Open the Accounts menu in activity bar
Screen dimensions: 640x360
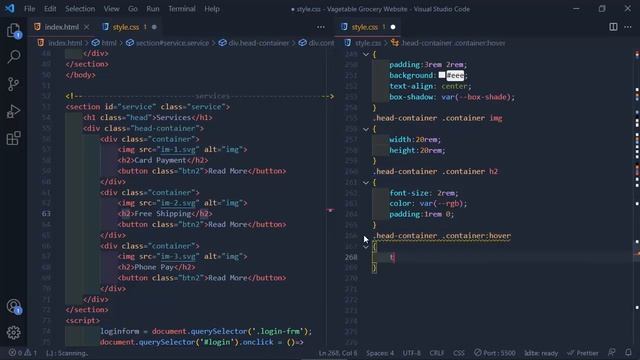click(x=13, y=306)
